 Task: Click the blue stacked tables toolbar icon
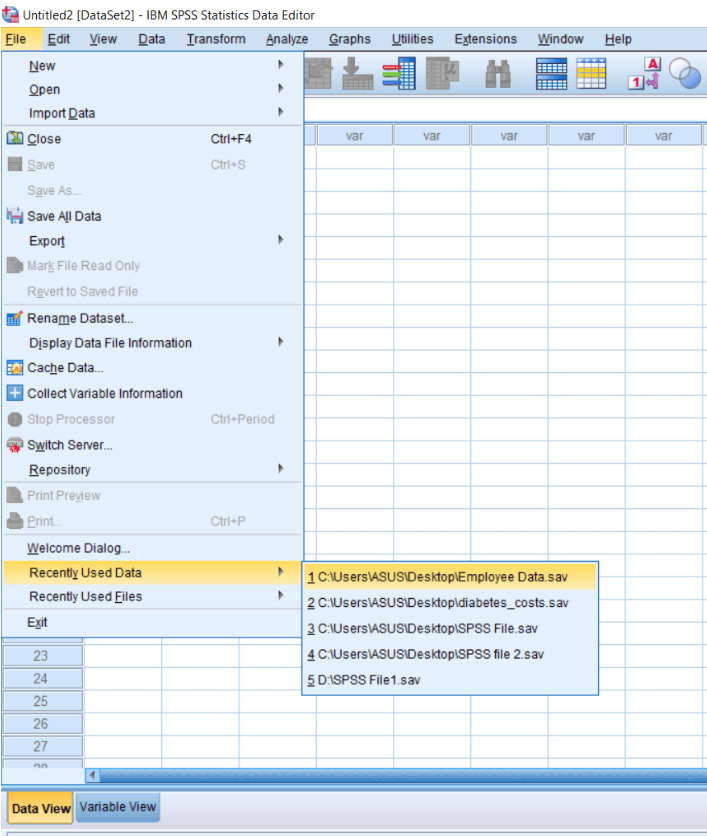pyautogui.click(x=552, y=75)
